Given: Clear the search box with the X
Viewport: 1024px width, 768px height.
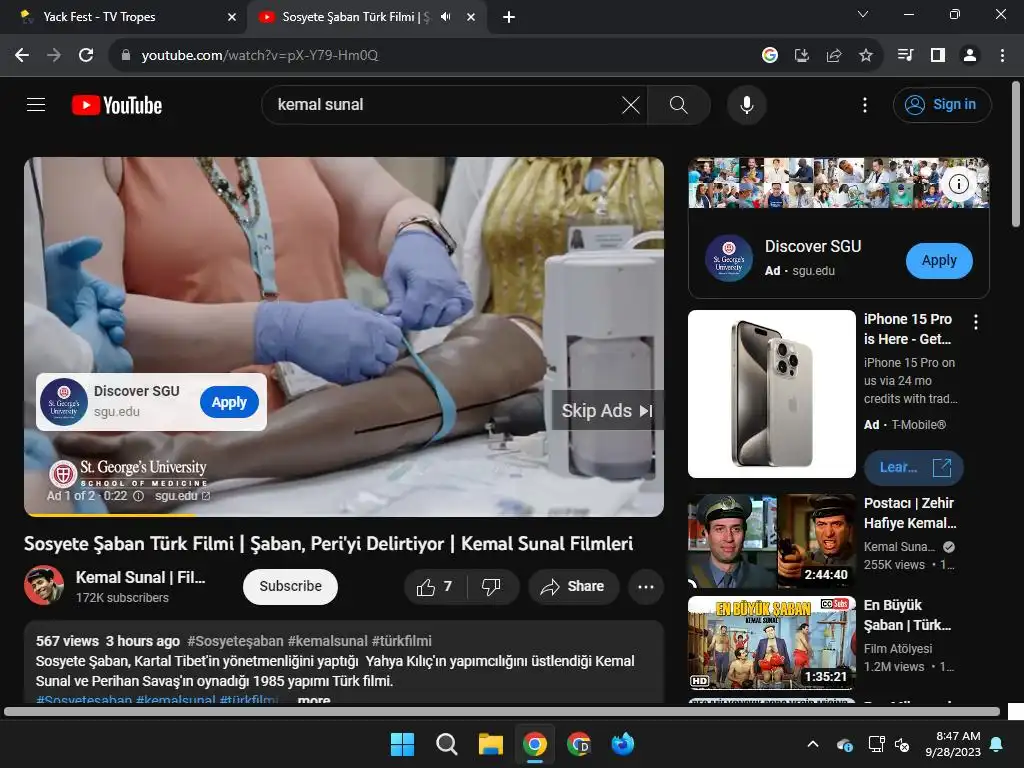Looking at the screenshot, I should coord(630,104).
